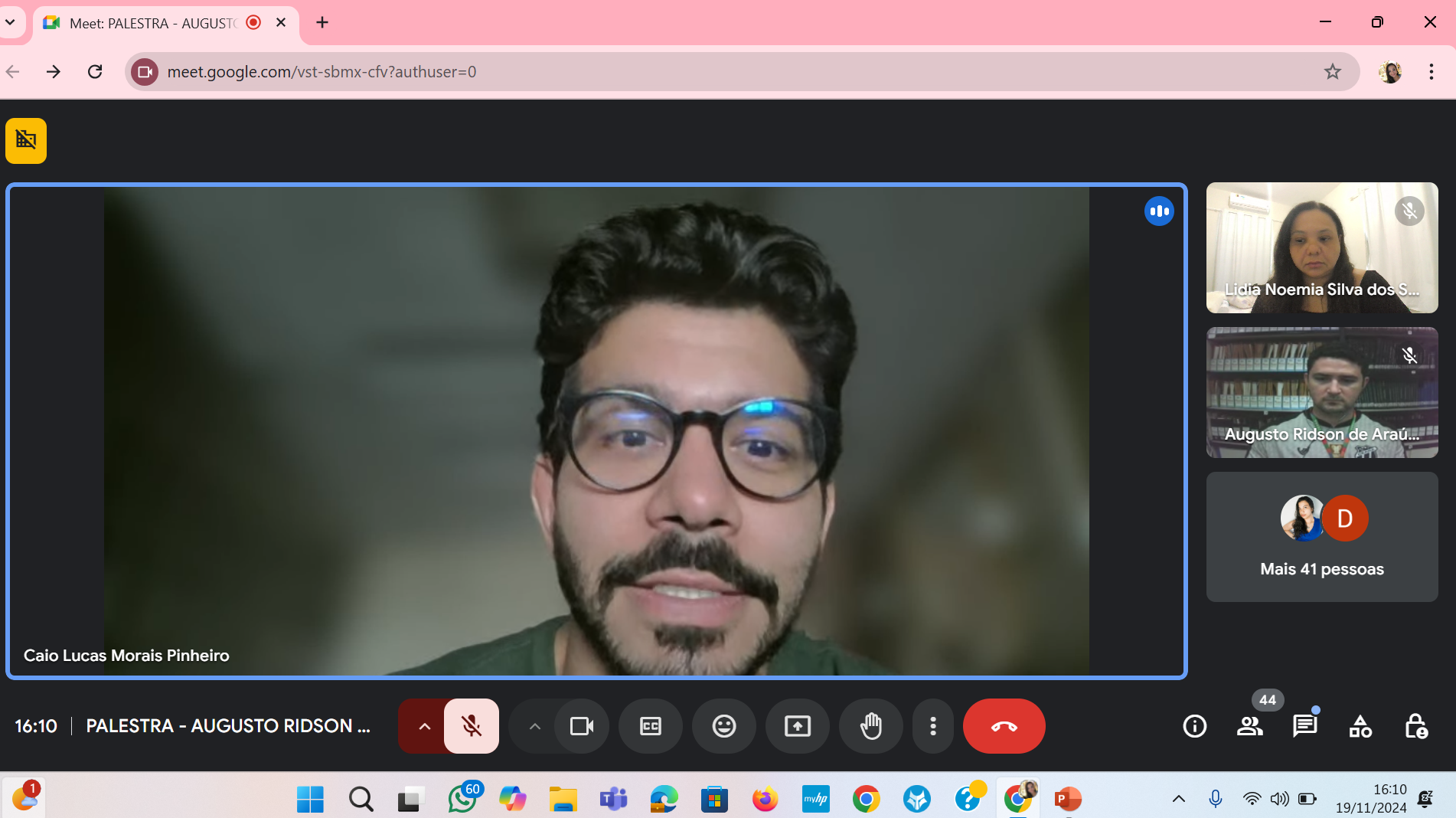Expand audio settings chevron beside microphone
This screenshot has width=1456, height=818.
click(x=424, y=725)
